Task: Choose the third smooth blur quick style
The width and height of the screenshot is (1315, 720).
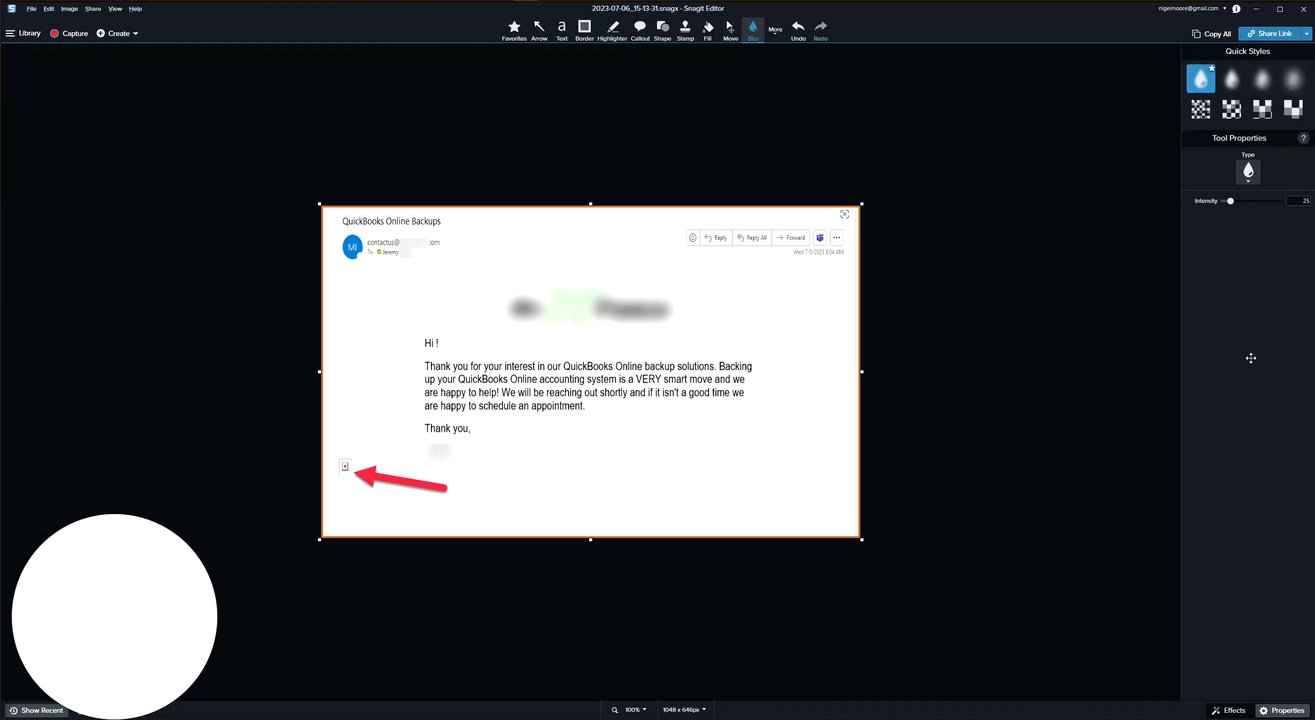Action: 1263,78
